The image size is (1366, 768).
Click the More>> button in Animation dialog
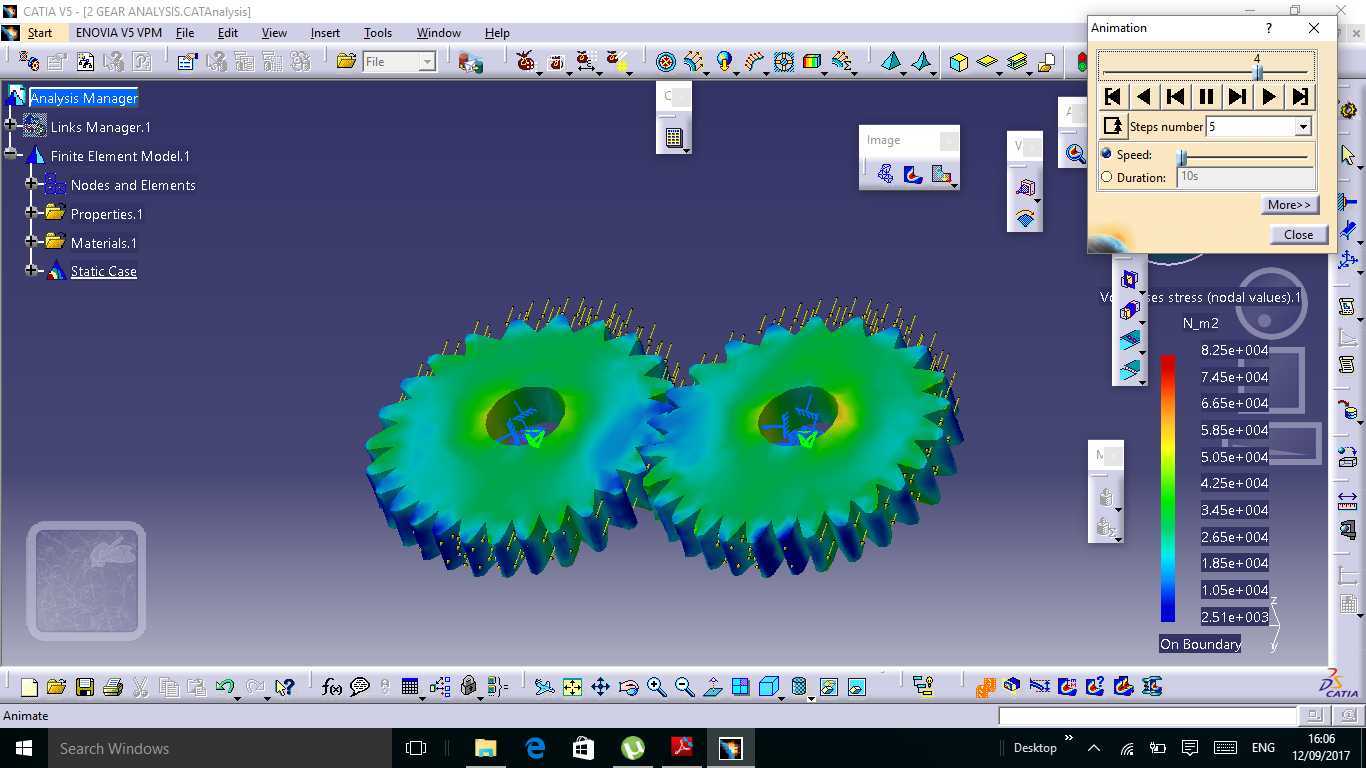[x=1289, y=205]
